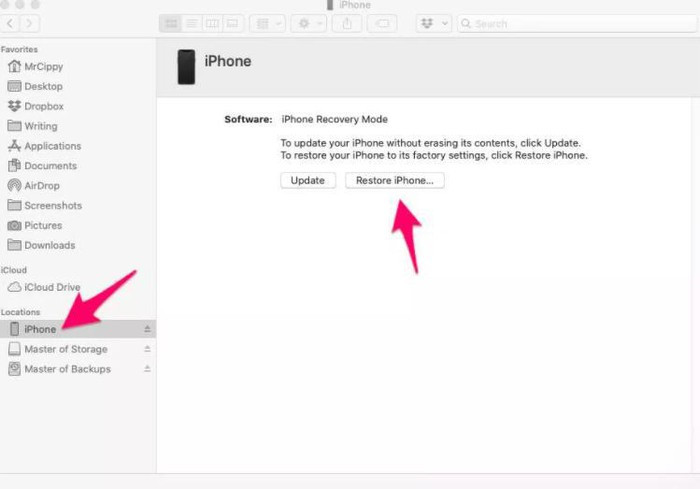The image size is (700, 489).
Task: Click the forward navigation arrow
Action: point(30,23)
